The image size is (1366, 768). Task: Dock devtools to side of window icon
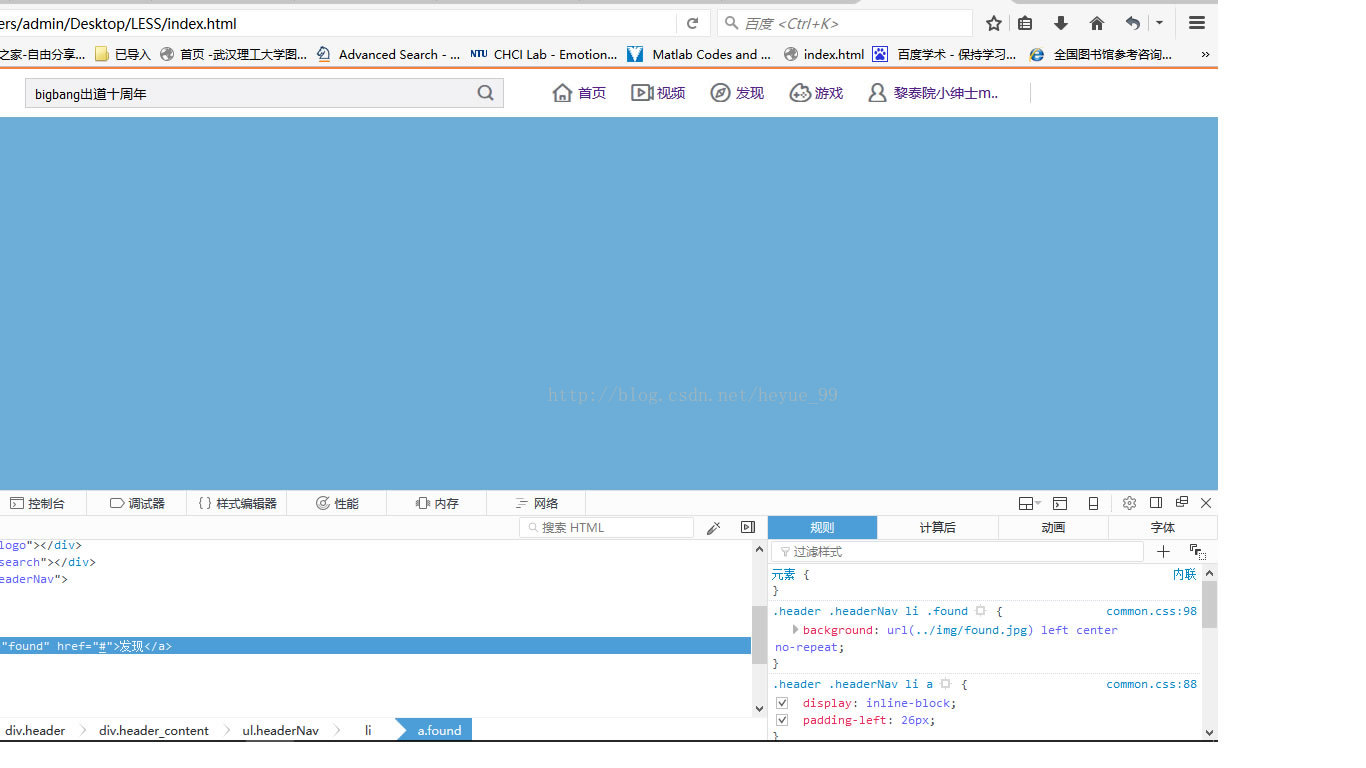pos(1156,503)
